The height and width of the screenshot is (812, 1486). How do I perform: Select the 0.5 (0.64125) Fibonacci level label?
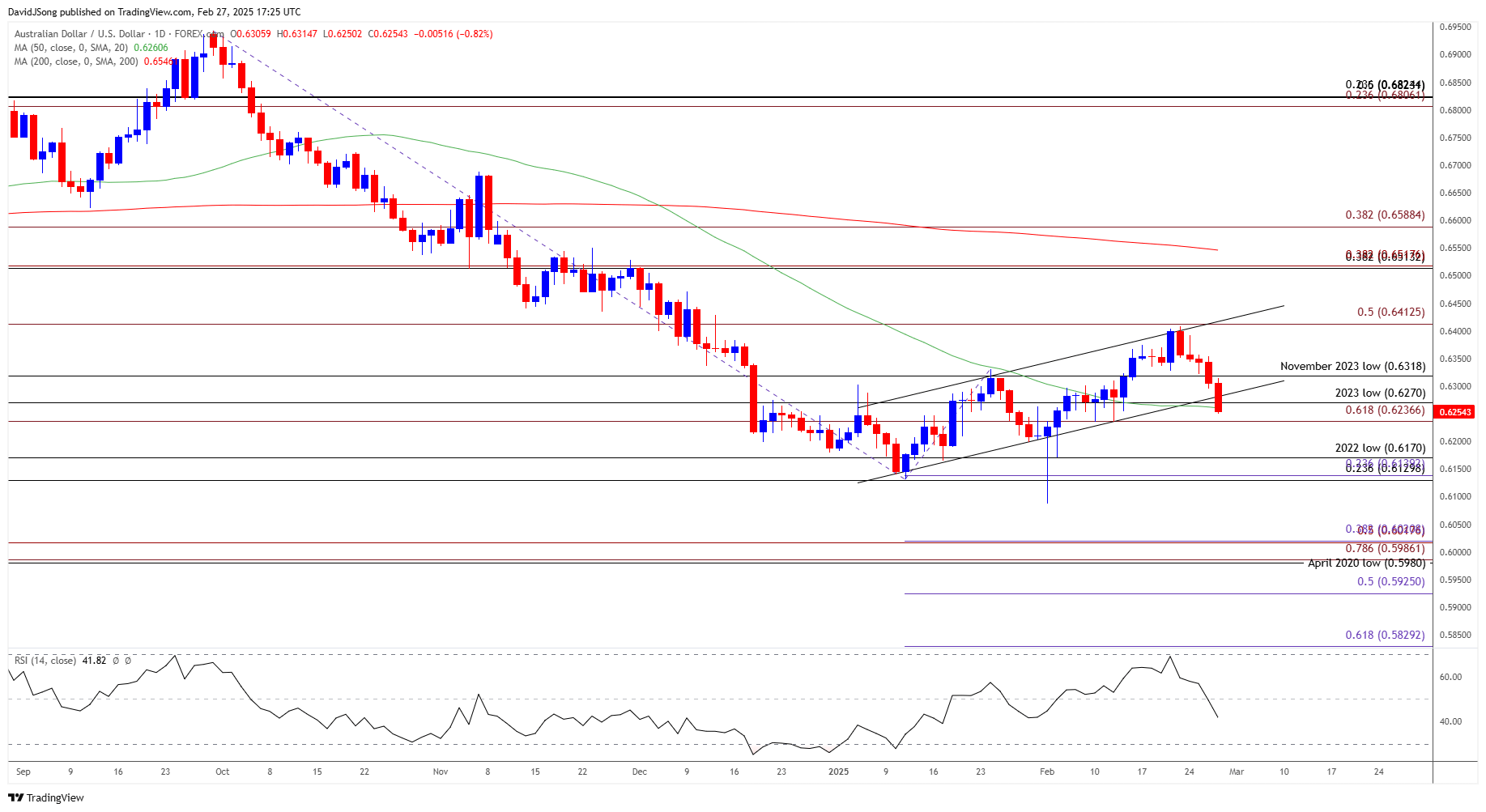point(1390,312)
